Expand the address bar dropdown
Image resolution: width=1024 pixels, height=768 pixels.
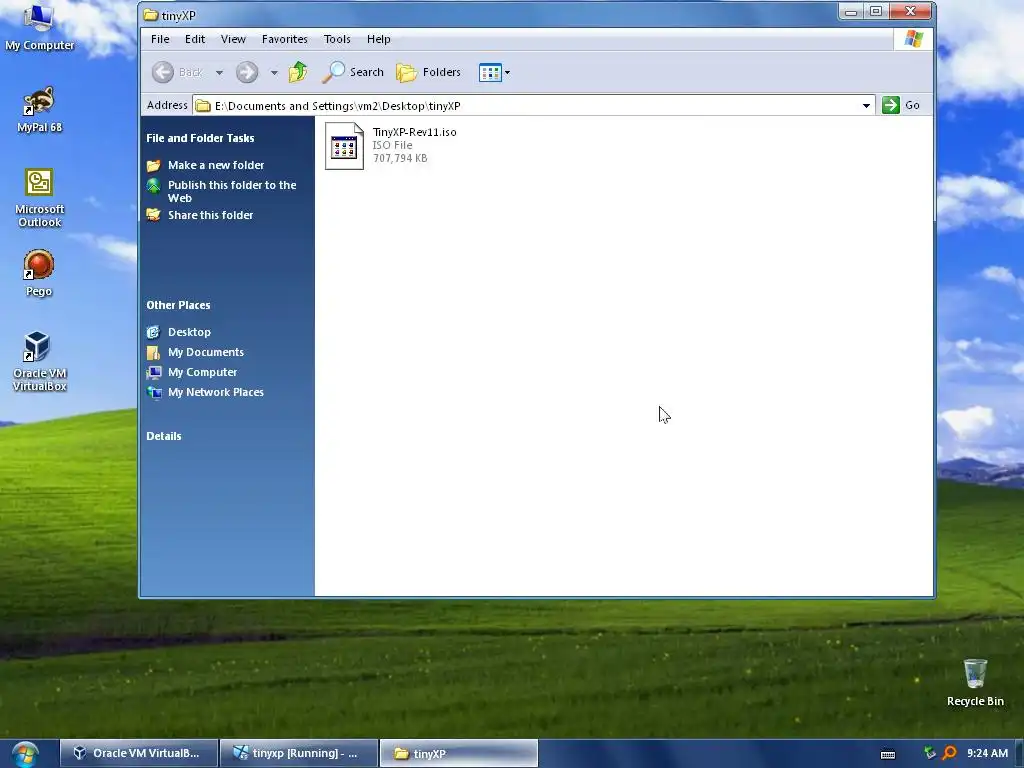click(866, 105)
